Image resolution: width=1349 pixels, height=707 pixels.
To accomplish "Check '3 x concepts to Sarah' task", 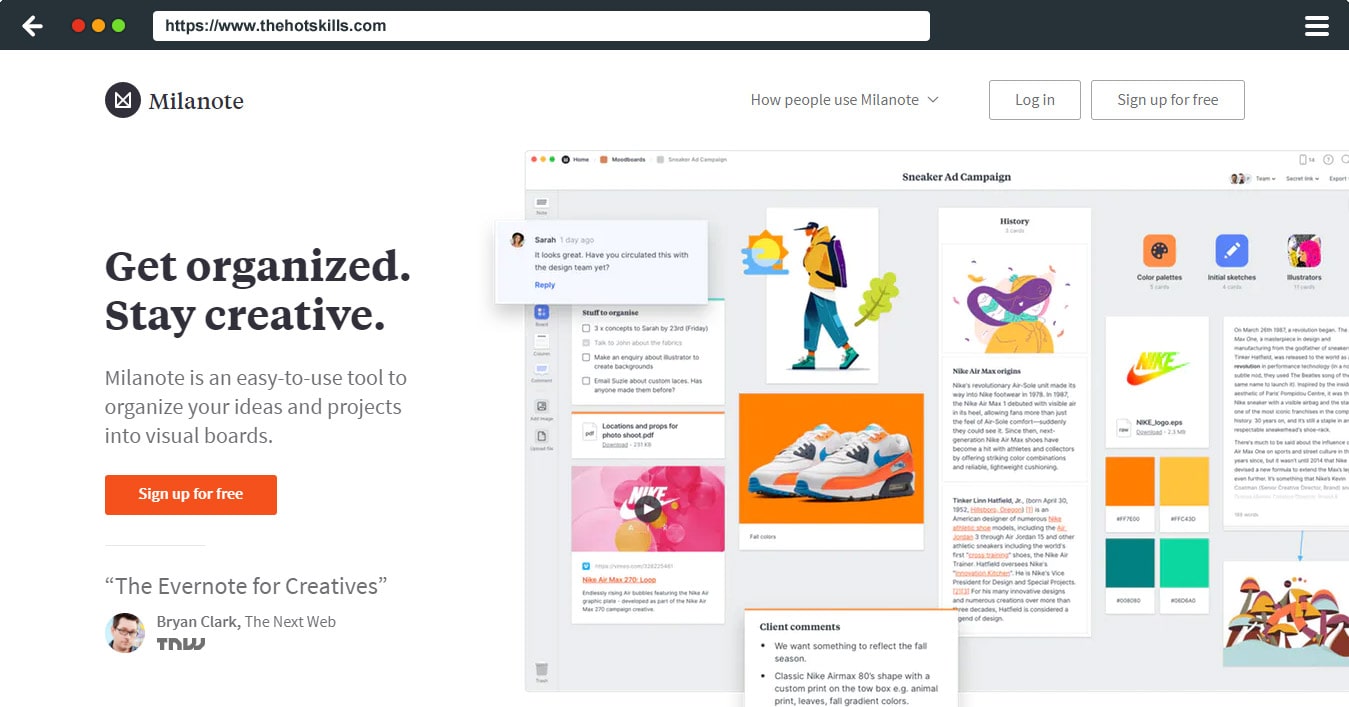I will tap(587, 328).
